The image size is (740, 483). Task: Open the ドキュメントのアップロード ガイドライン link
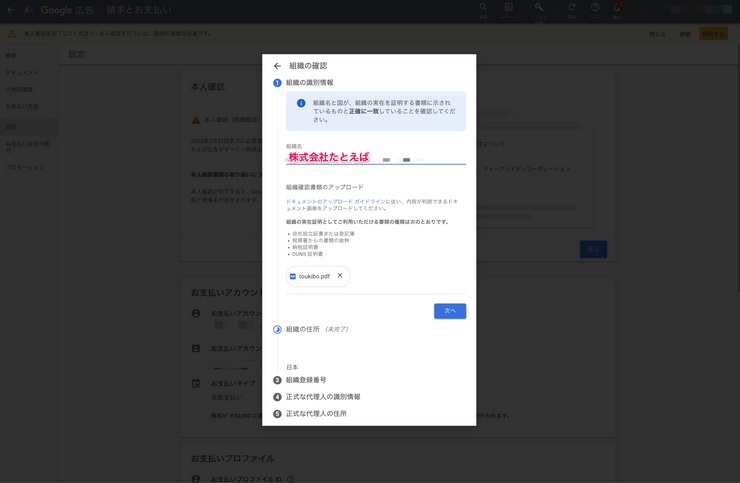click(x=335, y=201)
